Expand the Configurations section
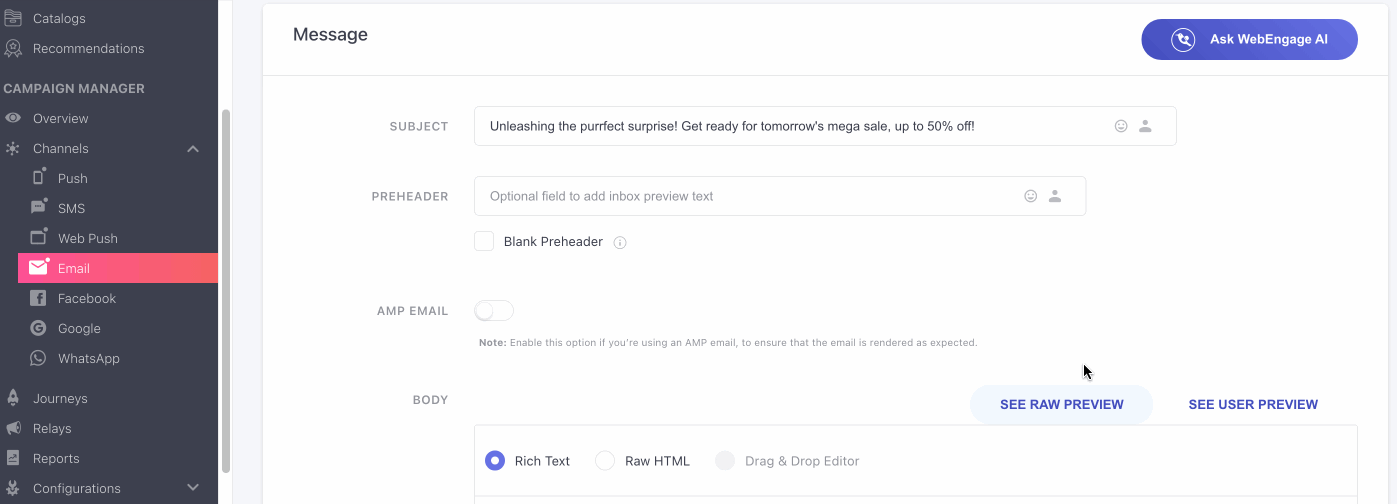Screen dimensions: 1397x504 193,488
